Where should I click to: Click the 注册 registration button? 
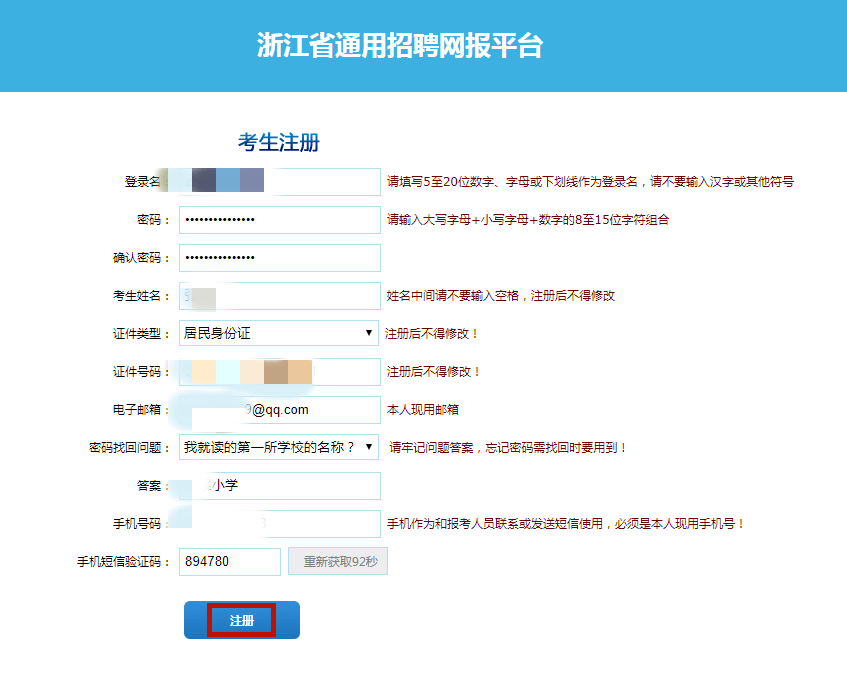[241, 619]
